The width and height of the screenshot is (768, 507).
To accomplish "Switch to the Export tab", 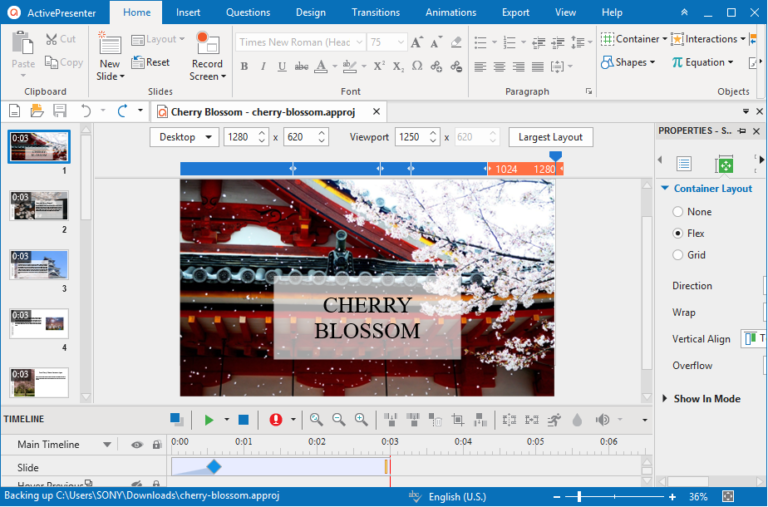I will pos(515,12).
